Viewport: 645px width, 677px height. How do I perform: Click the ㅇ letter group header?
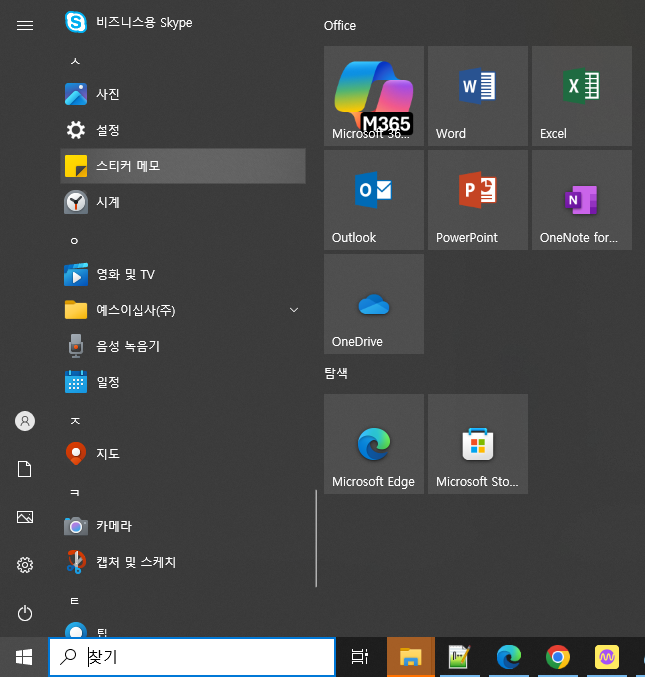pos(74,241)
